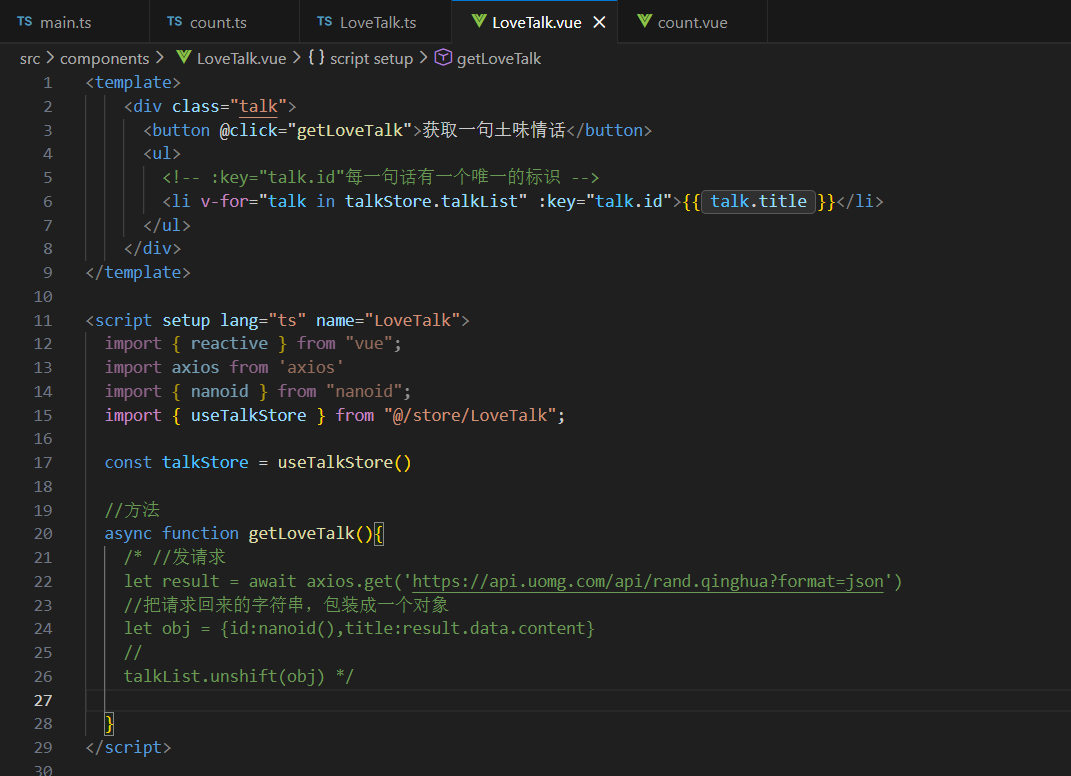Click "nanoid" string on line 14
The width and height of the screenshot is (1071, 776).
[x=364, y=391]
